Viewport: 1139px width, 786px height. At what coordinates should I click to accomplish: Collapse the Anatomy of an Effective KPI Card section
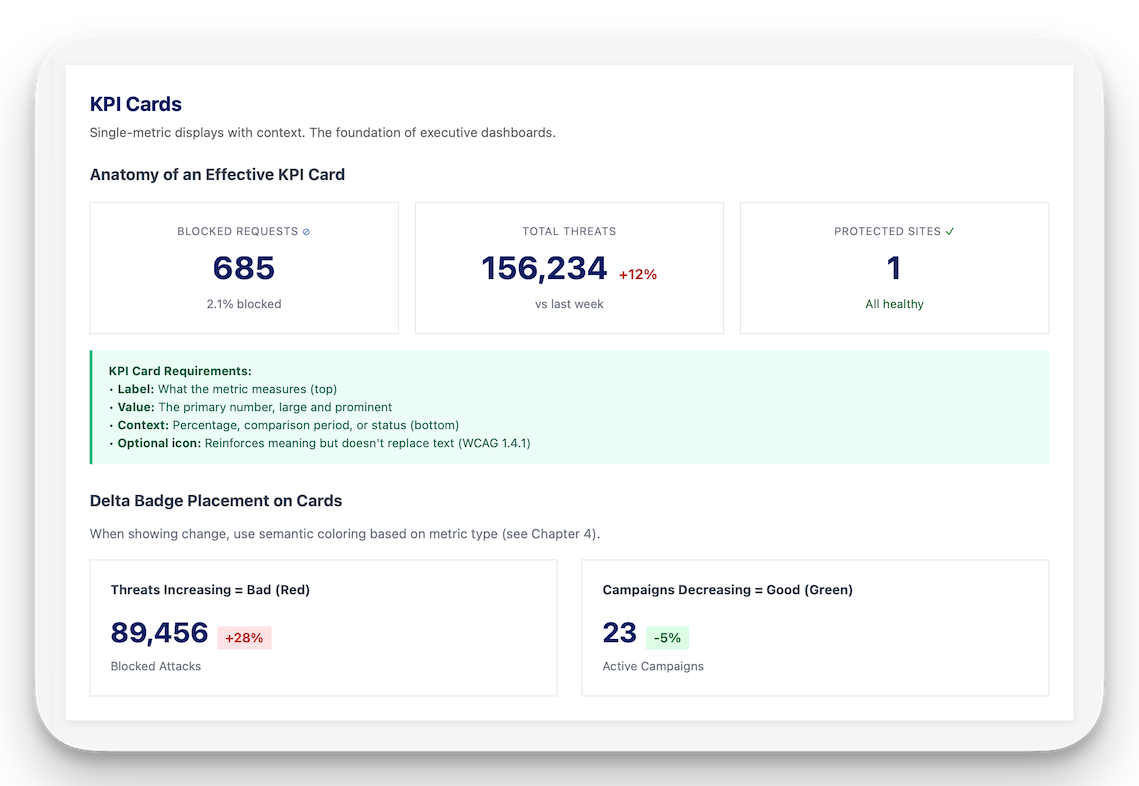217,174
